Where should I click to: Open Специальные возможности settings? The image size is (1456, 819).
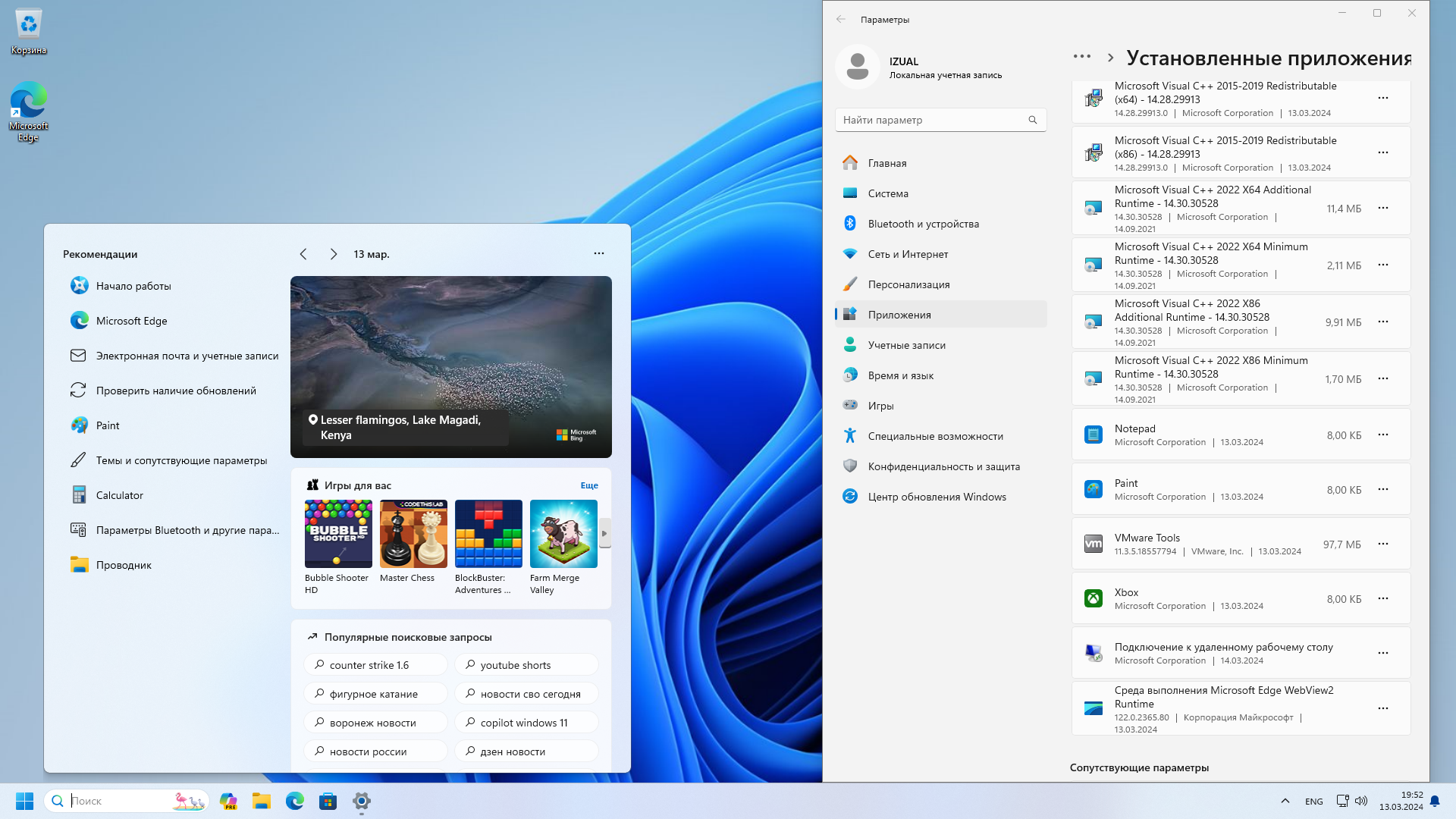pyautogui.click(x=940, y=436)
